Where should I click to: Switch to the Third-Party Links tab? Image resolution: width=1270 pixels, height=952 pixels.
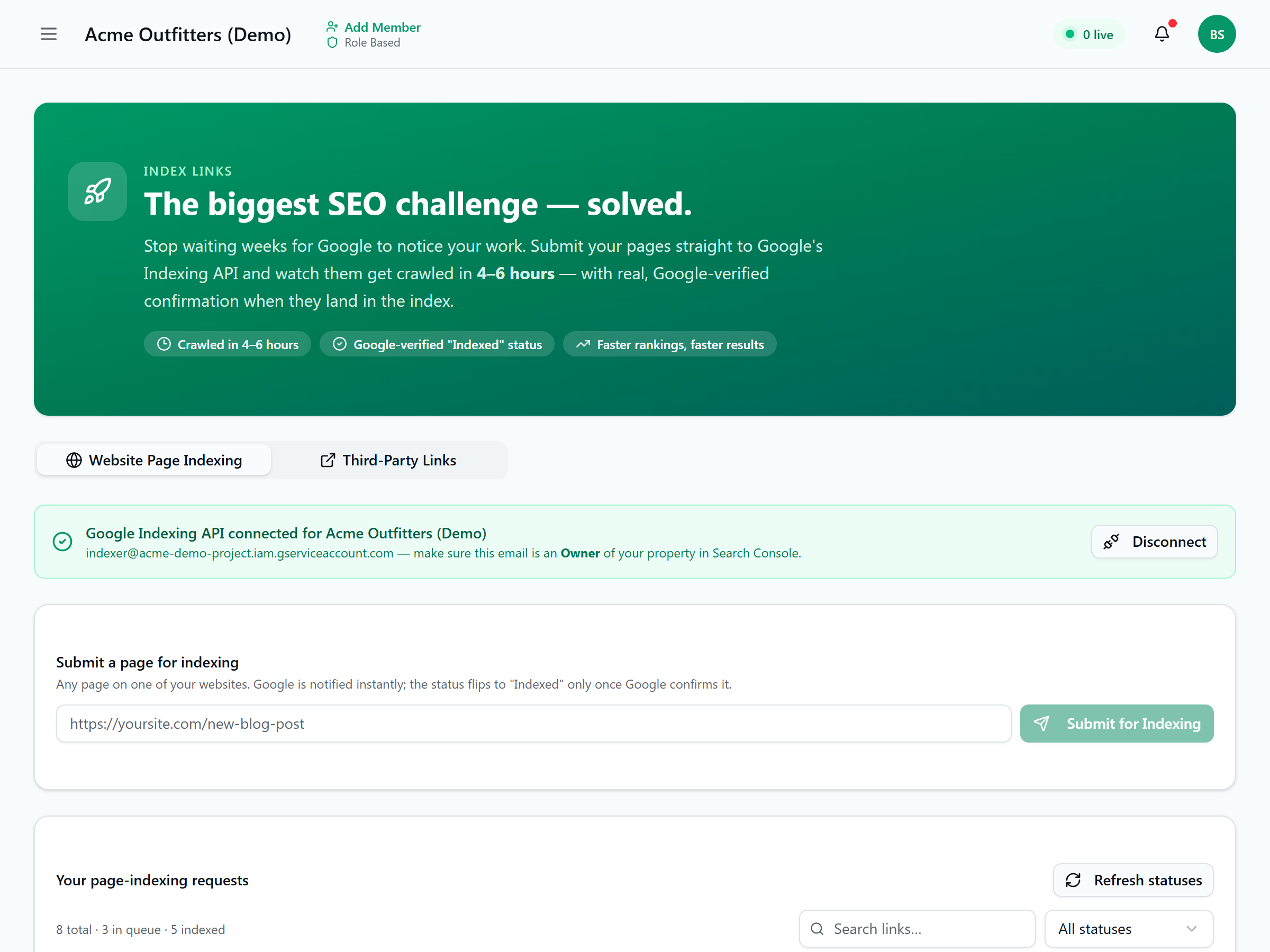[x=388, y=460]
